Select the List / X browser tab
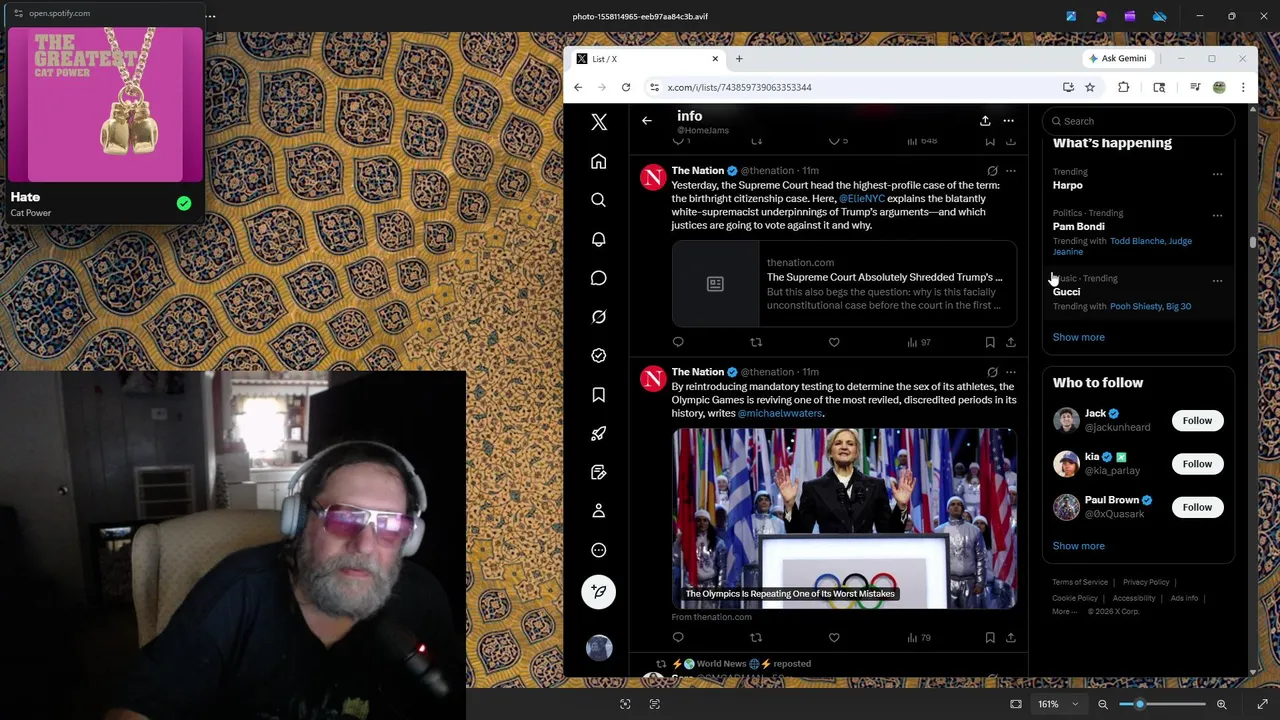Viewport: 1280px width, 720px height. (645, 59)
